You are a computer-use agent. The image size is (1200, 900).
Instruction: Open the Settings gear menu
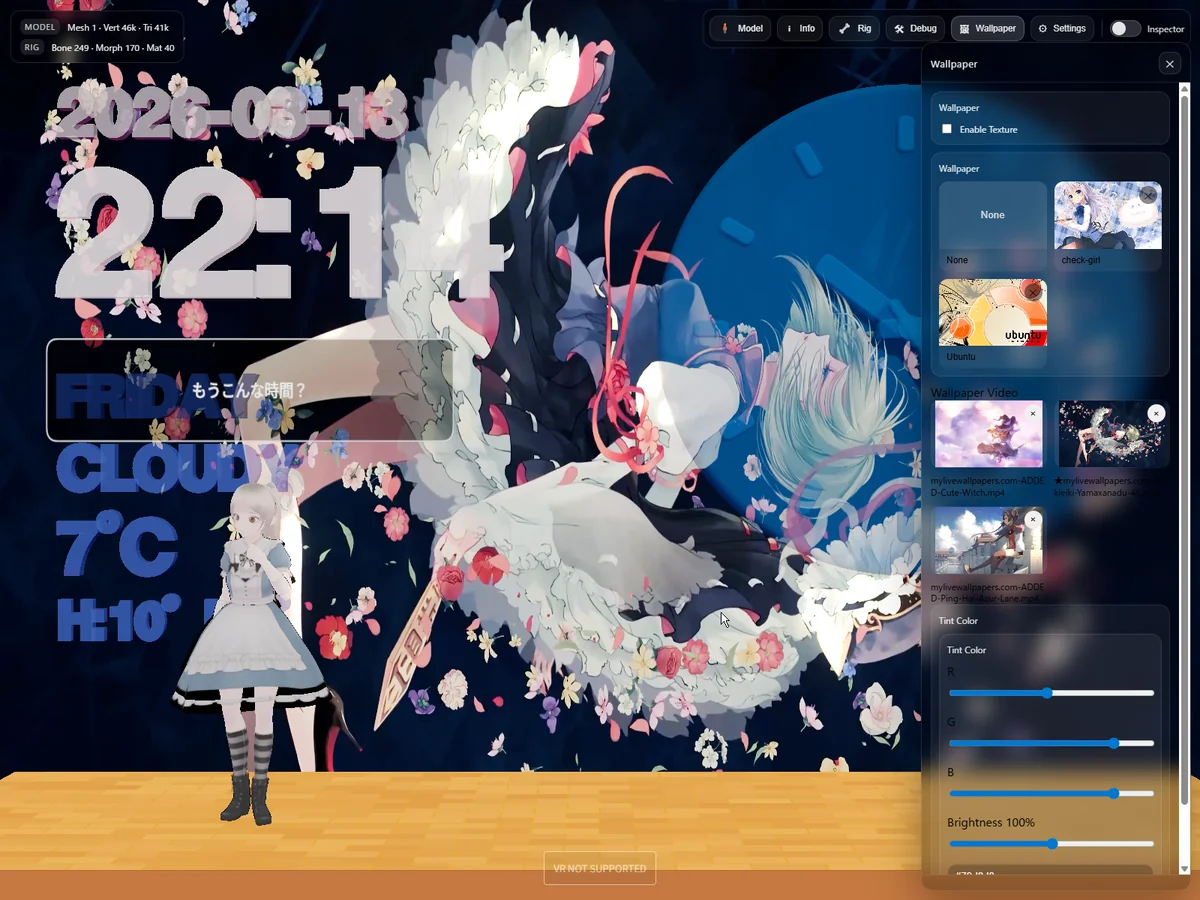[1061, 29]
